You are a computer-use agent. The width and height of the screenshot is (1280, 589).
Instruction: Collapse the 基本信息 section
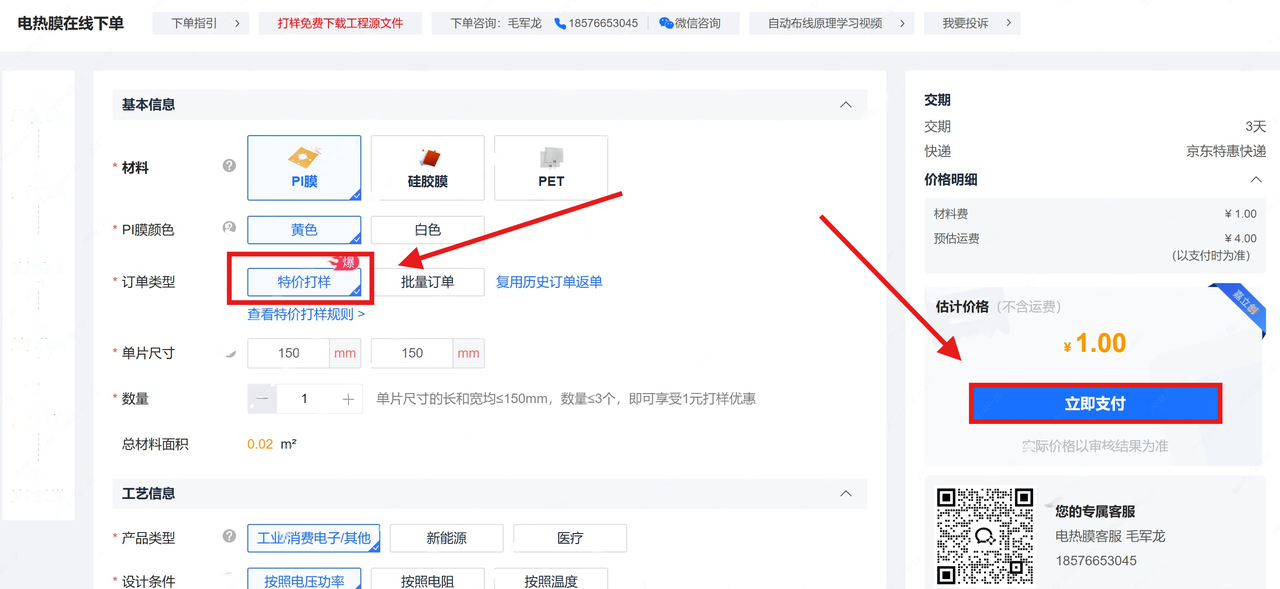pos(846,105)
